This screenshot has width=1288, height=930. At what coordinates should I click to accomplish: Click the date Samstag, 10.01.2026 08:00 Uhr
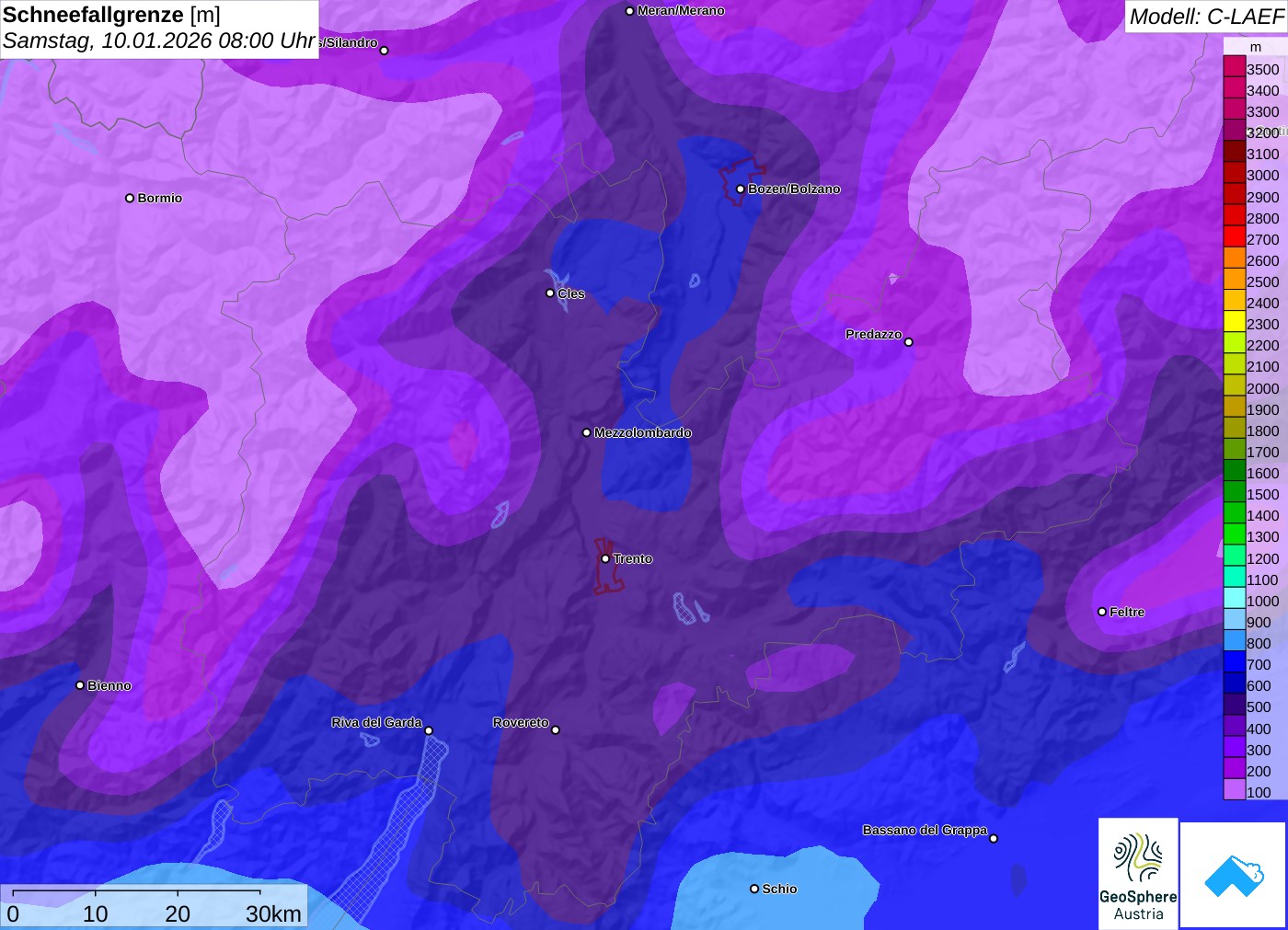(x=159, y=41)
